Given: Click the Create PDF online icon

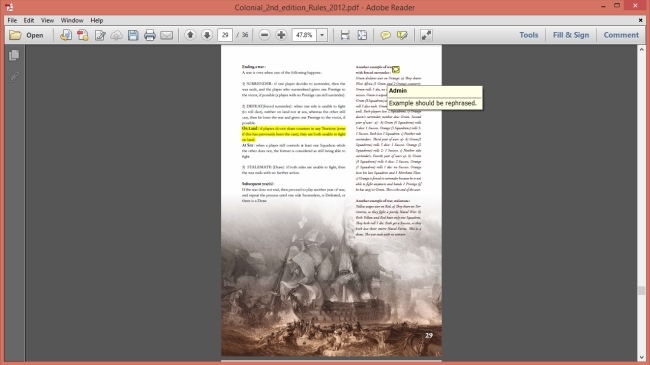Looking at the screenshot, I should pyautogui.click(x=82, y=35).
